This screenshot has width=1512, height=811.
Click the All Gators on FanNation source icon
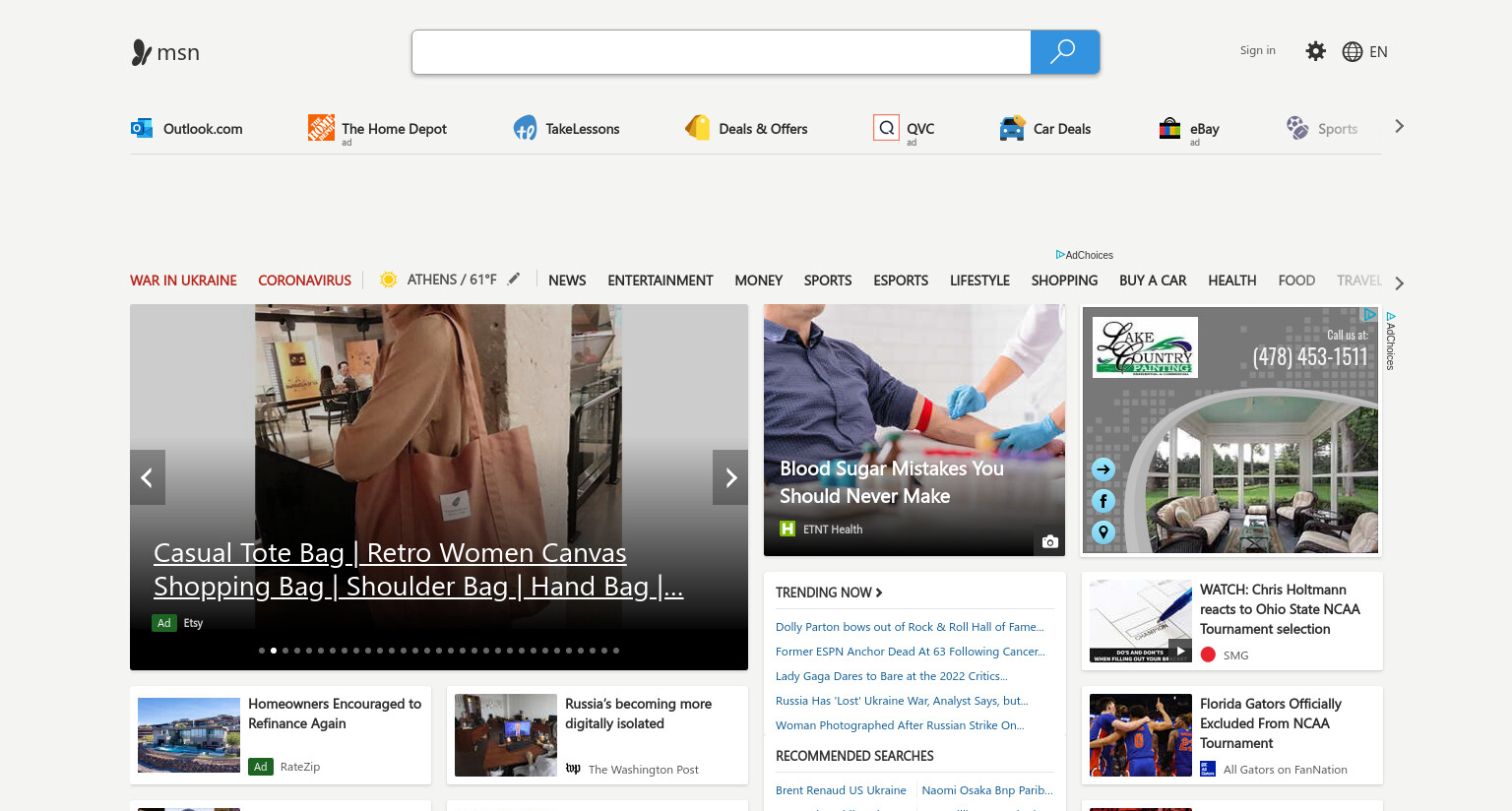click(1208, 769)
